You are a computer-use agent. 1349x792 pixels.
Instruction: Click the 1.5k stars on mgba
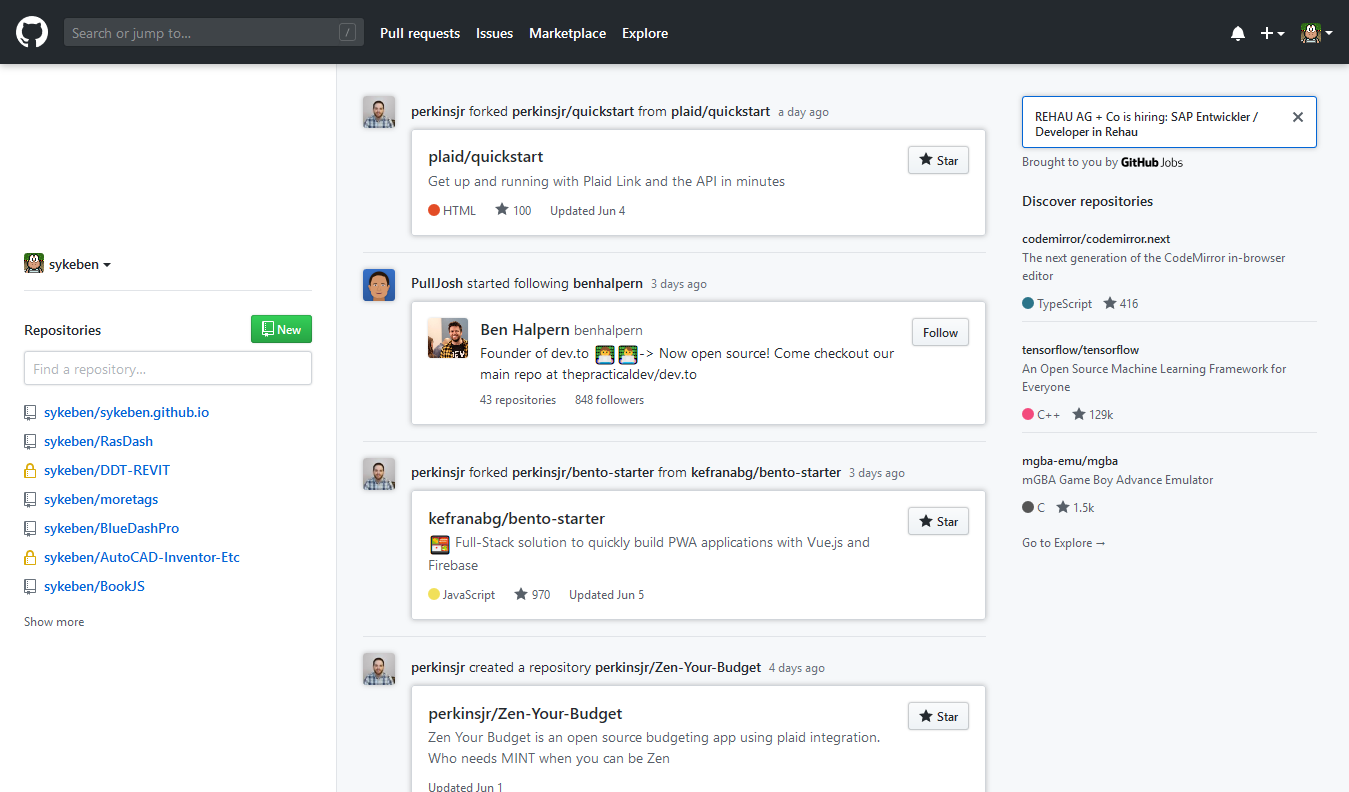(1075, 508)
